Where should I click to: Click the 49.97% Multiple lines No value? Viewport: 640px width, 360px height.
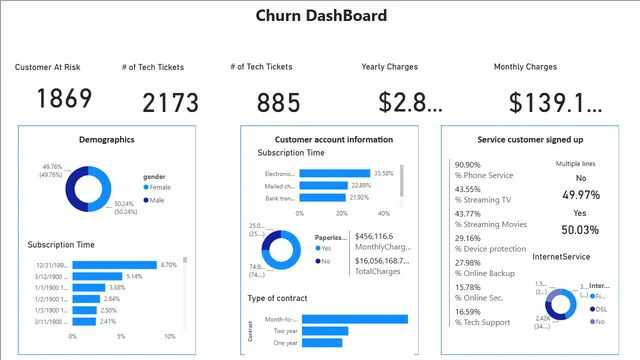pos(581,195)
